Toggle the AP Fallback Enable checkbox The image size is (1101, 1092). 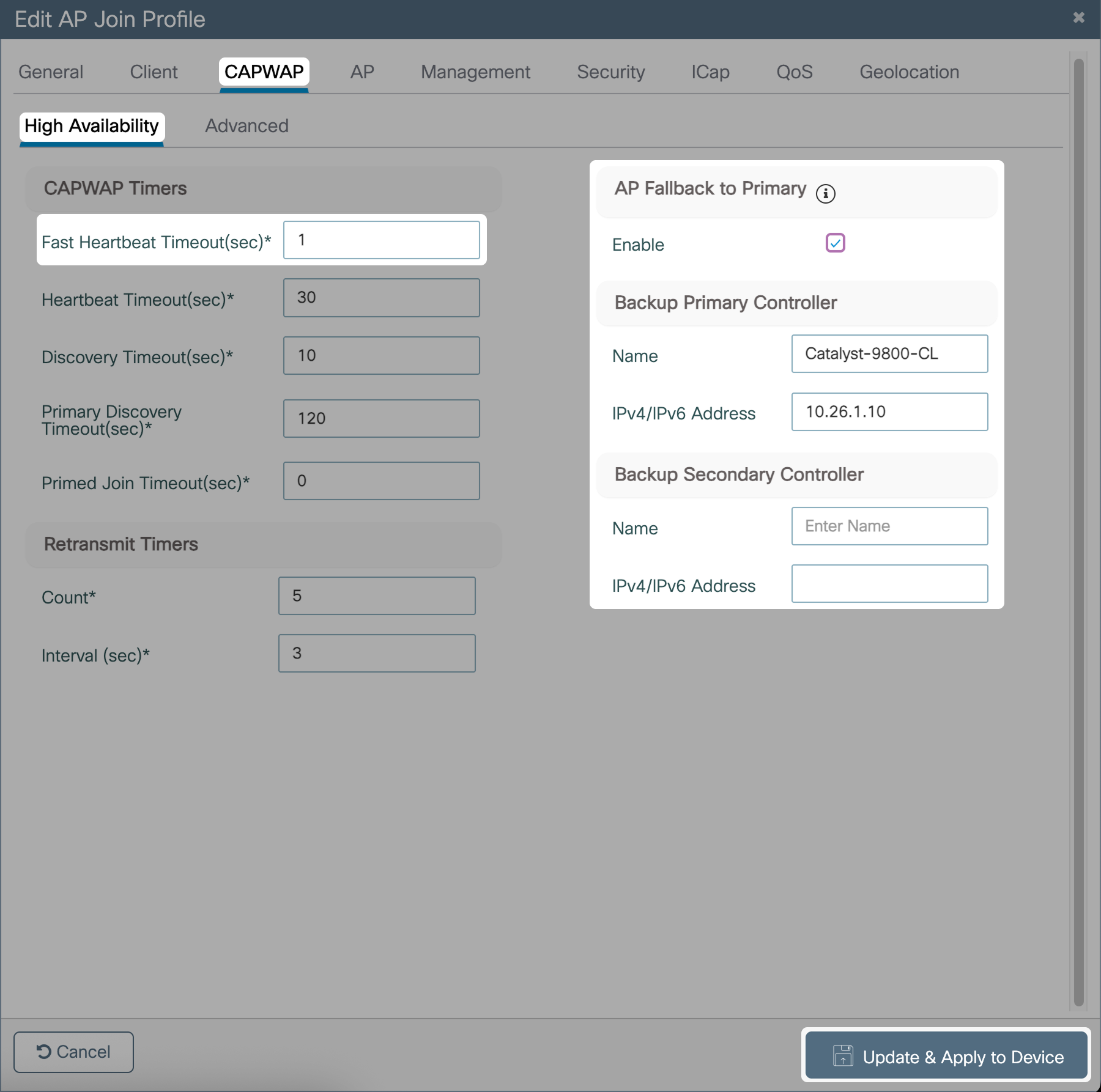835,243
